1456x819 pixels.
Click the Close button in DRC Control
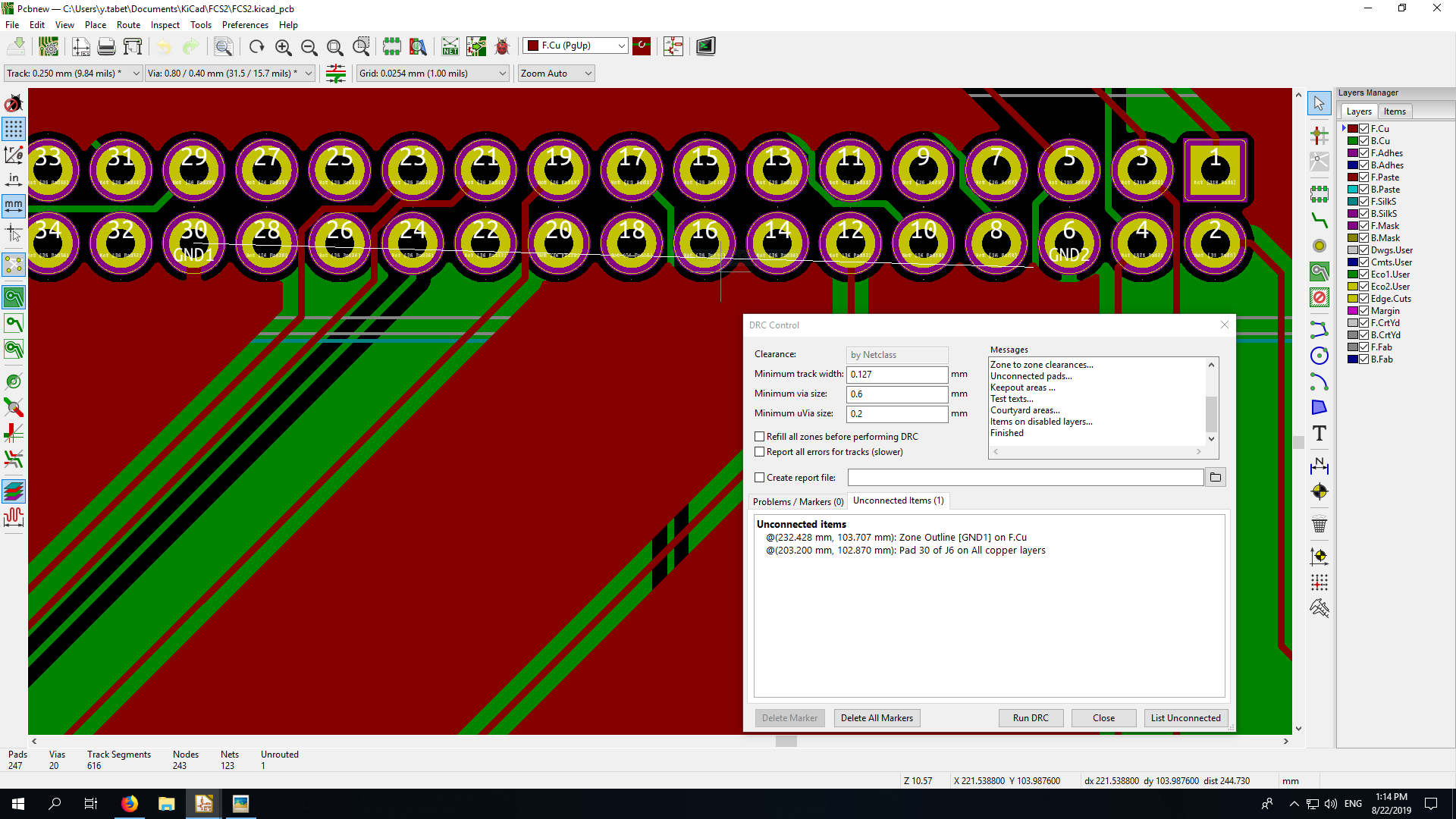point(1103,718)
